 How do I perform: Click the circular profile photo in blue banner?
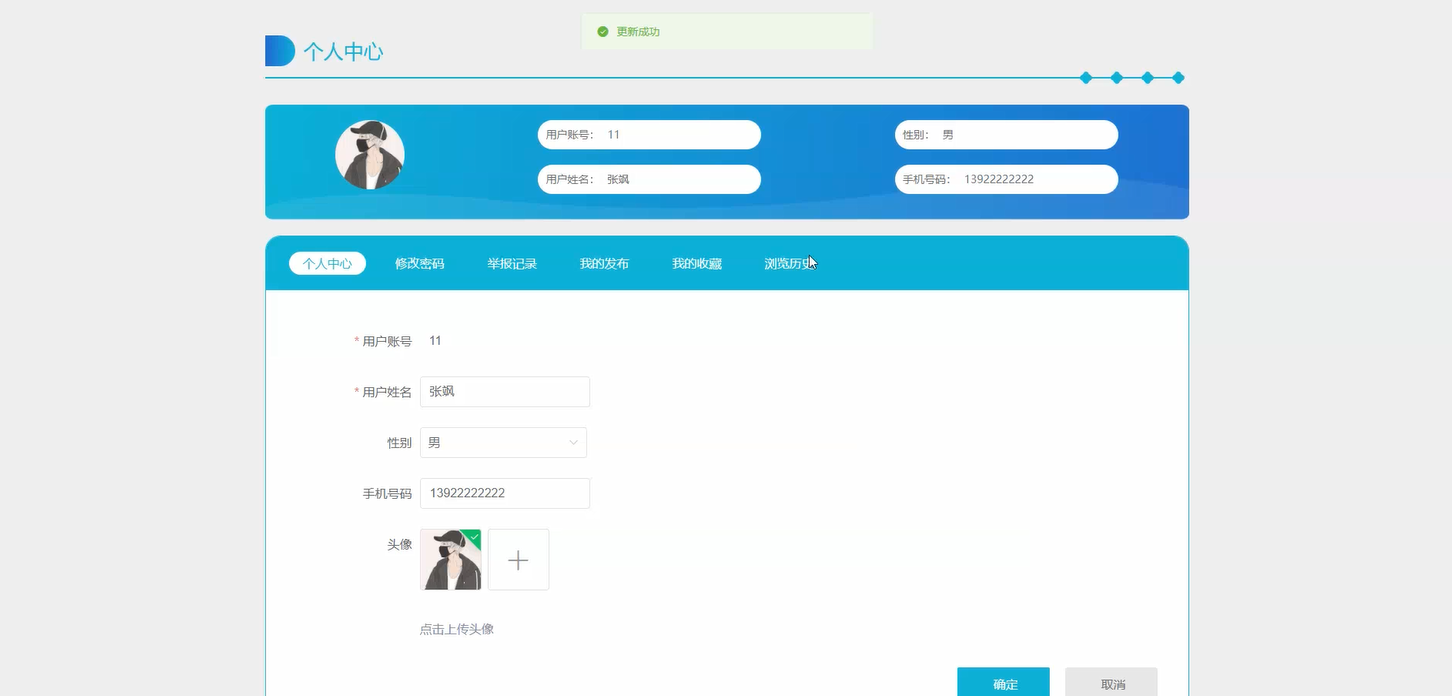click(x=369, y=154)
